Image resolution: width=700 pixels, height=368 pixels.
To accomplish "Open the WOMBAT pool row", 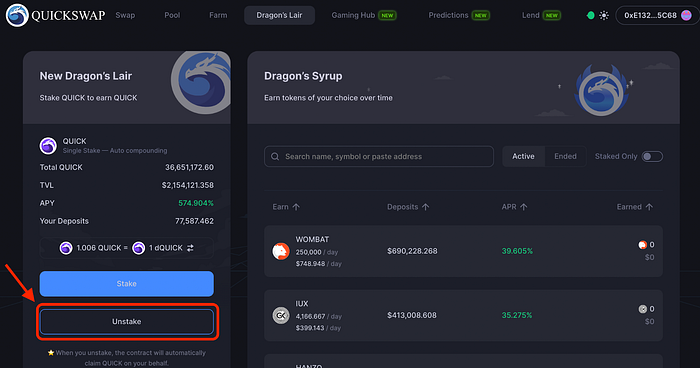I will (x=463, y=251).
